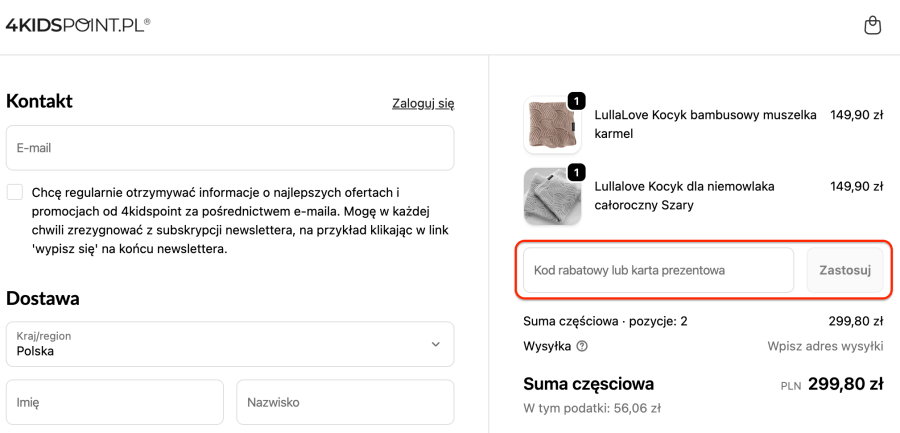Click into the Nazwisko field
This screenshot has height=433, width=900.
(x=345, y=402)
